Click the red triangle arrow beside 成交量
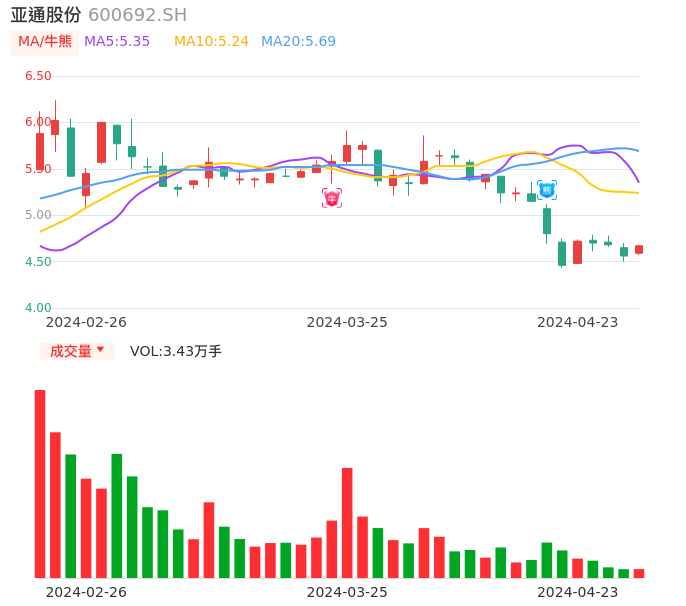686x606 pixels. click(x=100, y=350)
